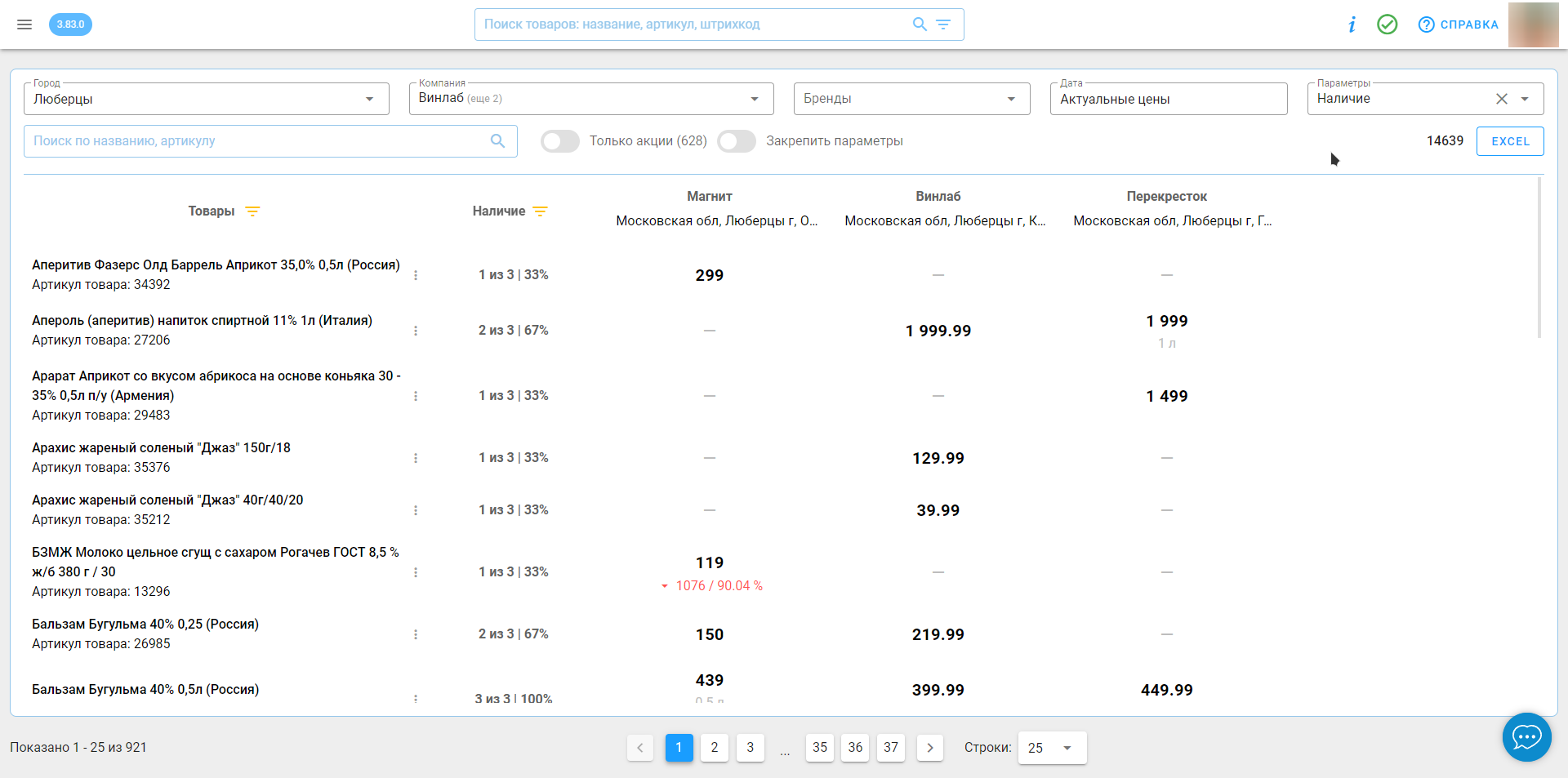Viewport: 1568px width, 778px height.
Task: Open three-dot menu for Апероль row
Action: [416, 331]
